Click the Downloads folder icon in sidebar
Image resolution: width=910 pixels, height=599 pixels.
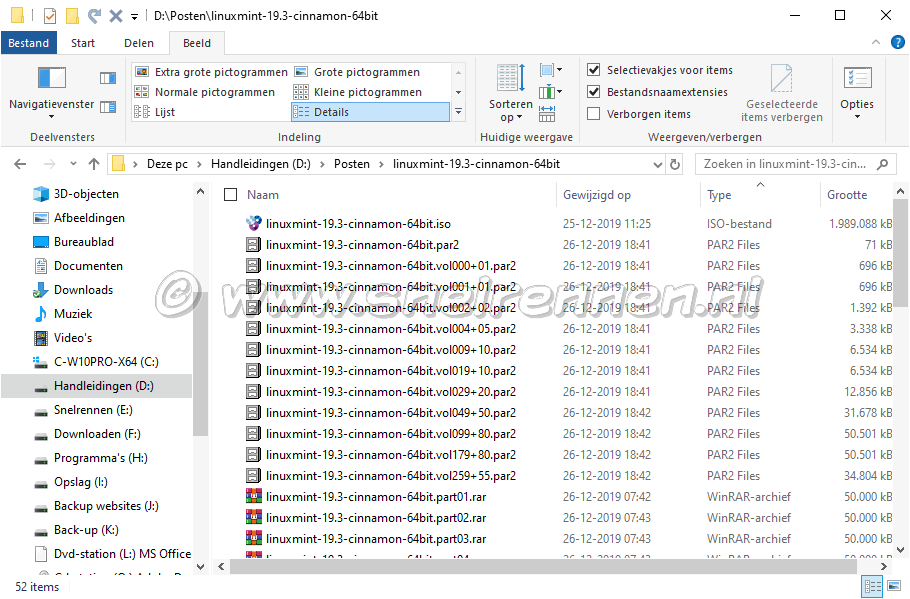(41, 290)
